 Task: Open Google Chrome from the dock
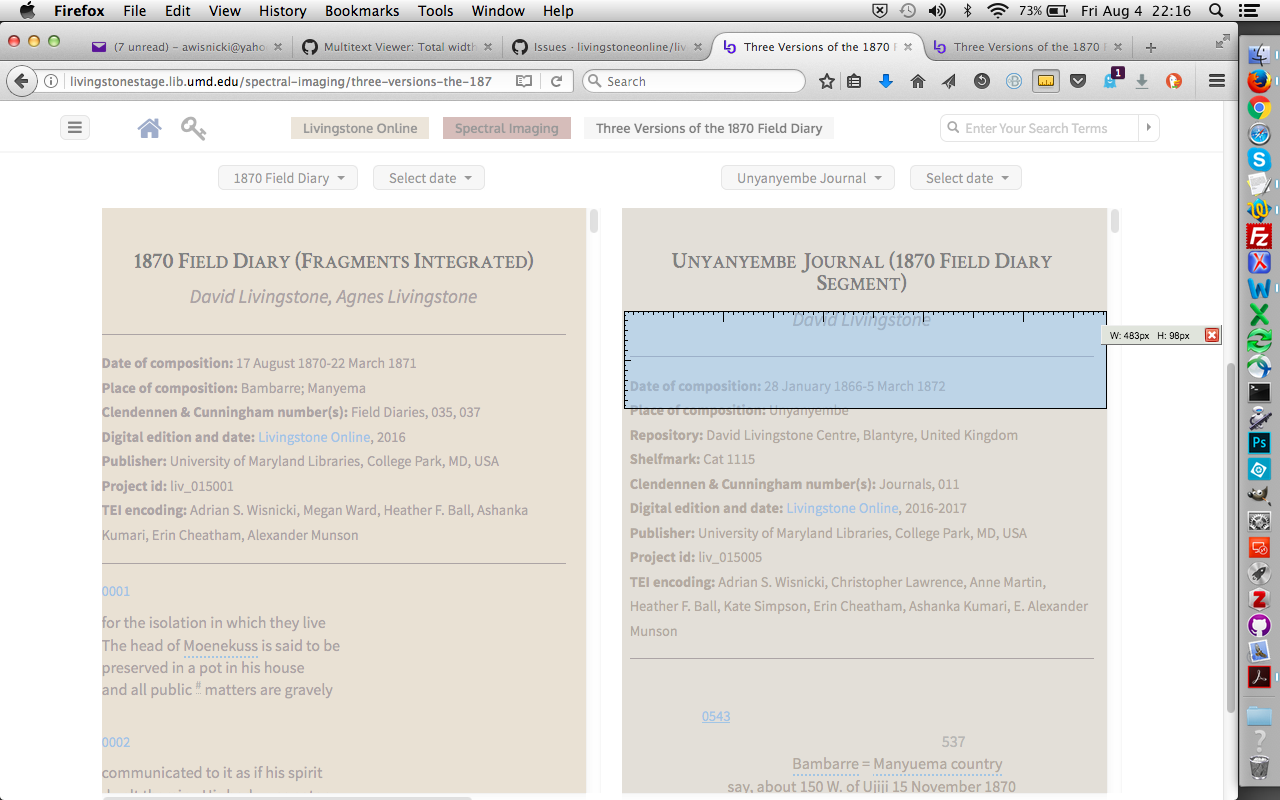click(1259, 107)
